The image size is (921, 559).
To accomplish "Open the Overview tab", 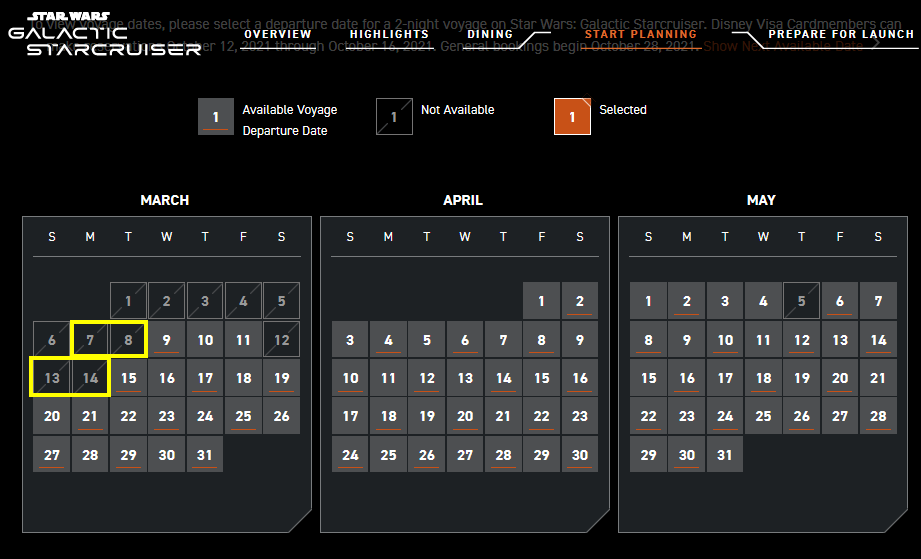I will [278, 34].
